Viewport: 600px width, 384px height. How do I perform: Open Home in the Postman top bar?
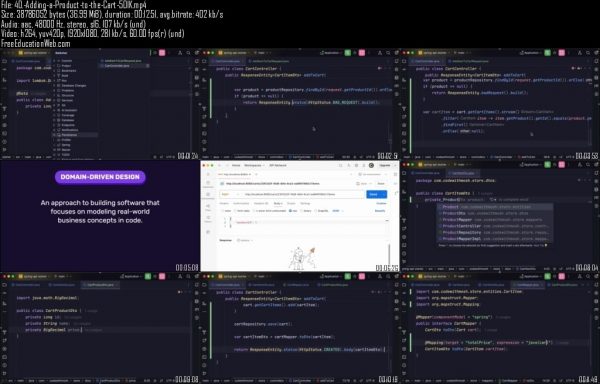click(236, 165)
